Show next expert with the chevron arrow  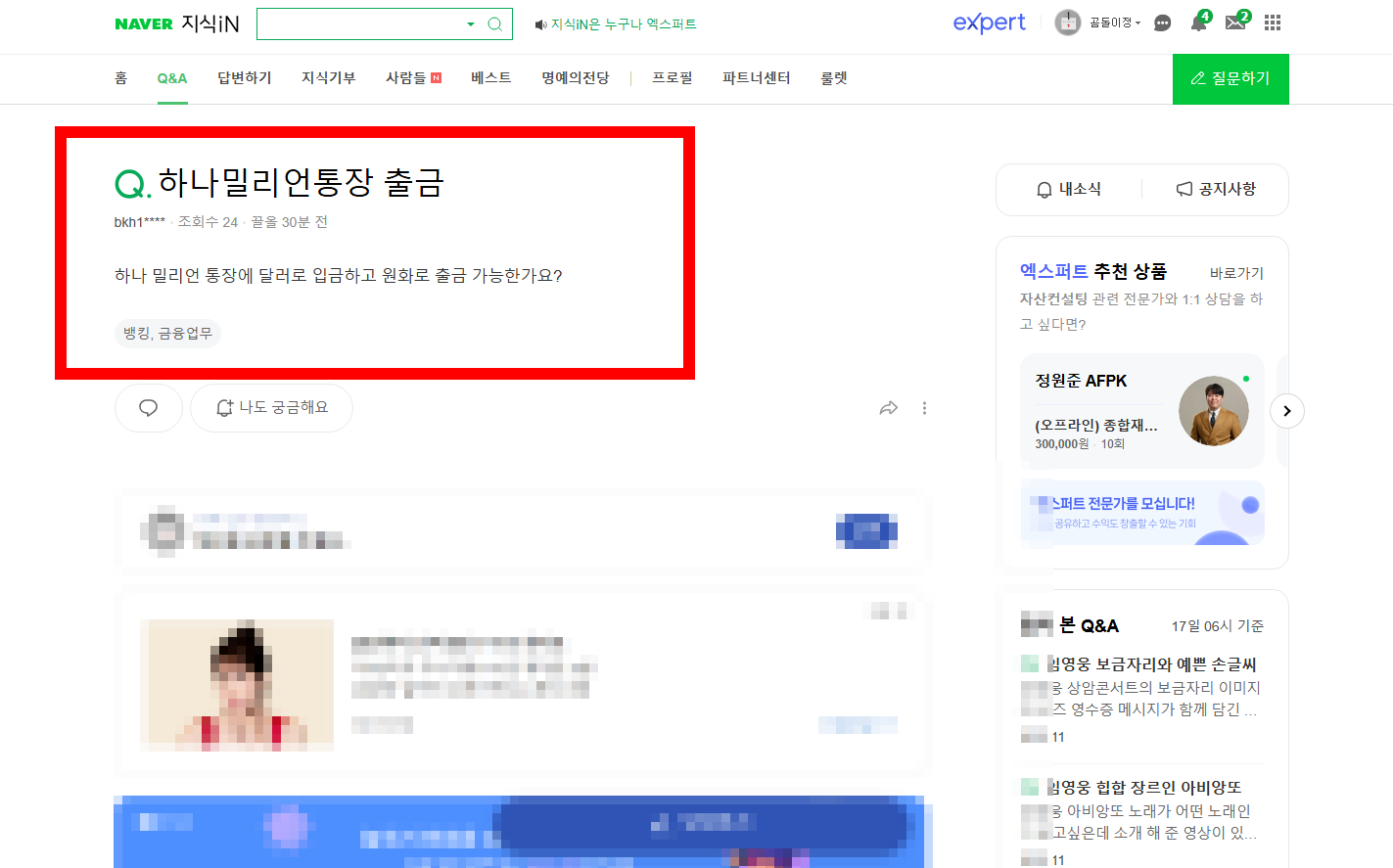point(1287,411)
